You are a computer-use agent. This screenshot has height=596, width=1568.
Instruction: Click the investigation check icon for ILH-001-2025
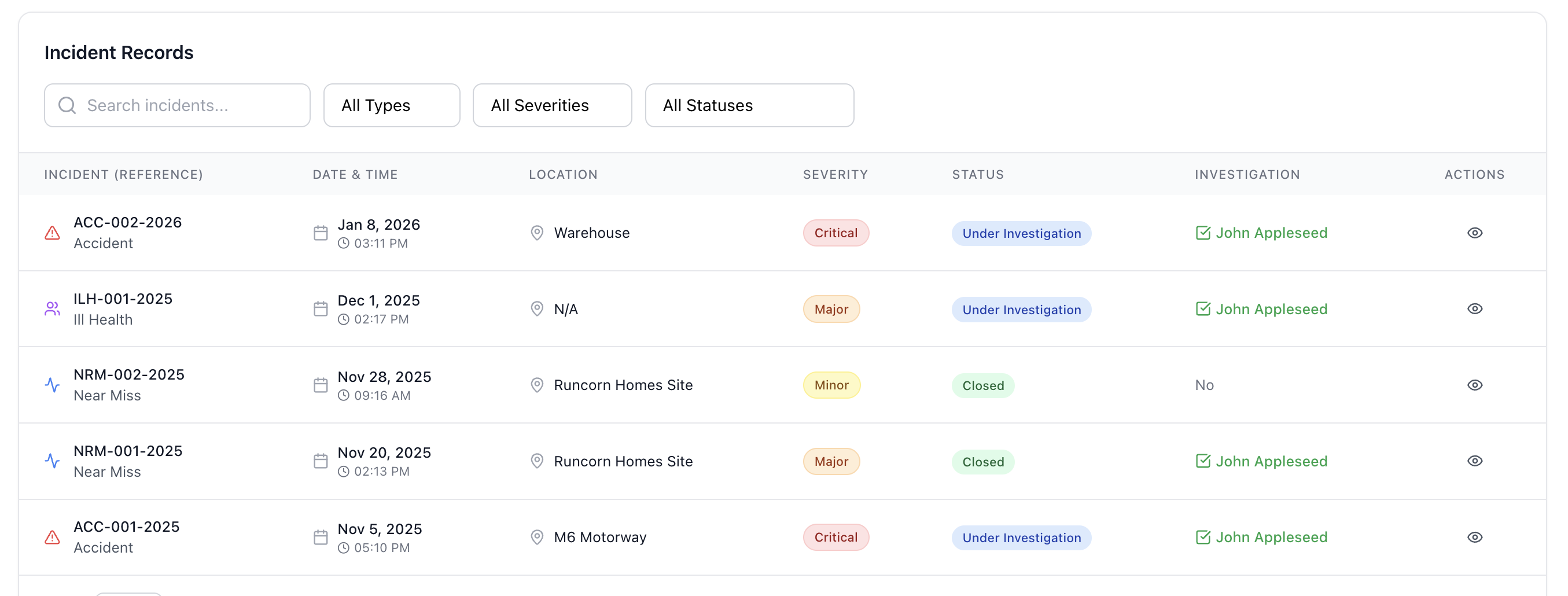coord(1203,309)
